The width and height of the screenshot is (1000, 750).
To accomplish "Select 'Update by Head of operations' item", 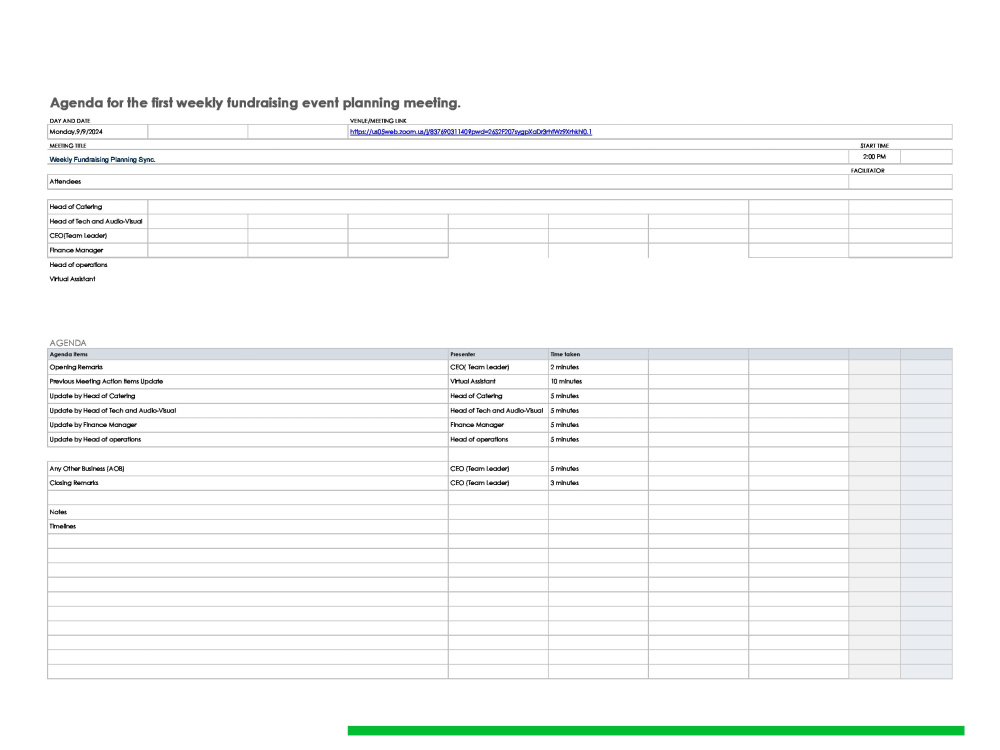I will pyautogui.click(x=248, y=439).
